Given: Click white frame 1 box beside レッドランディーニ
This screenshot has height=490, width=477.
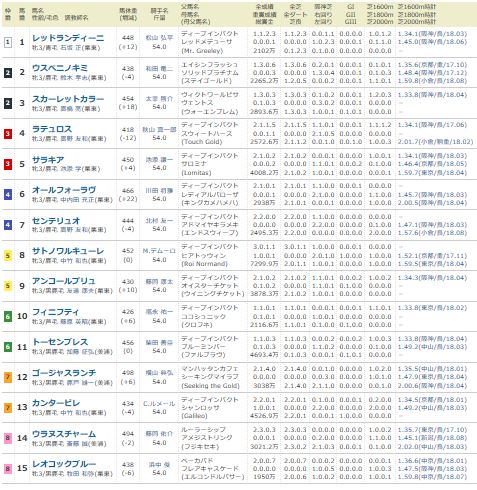Looking at the screenshot, I should (x=8, y=42).
